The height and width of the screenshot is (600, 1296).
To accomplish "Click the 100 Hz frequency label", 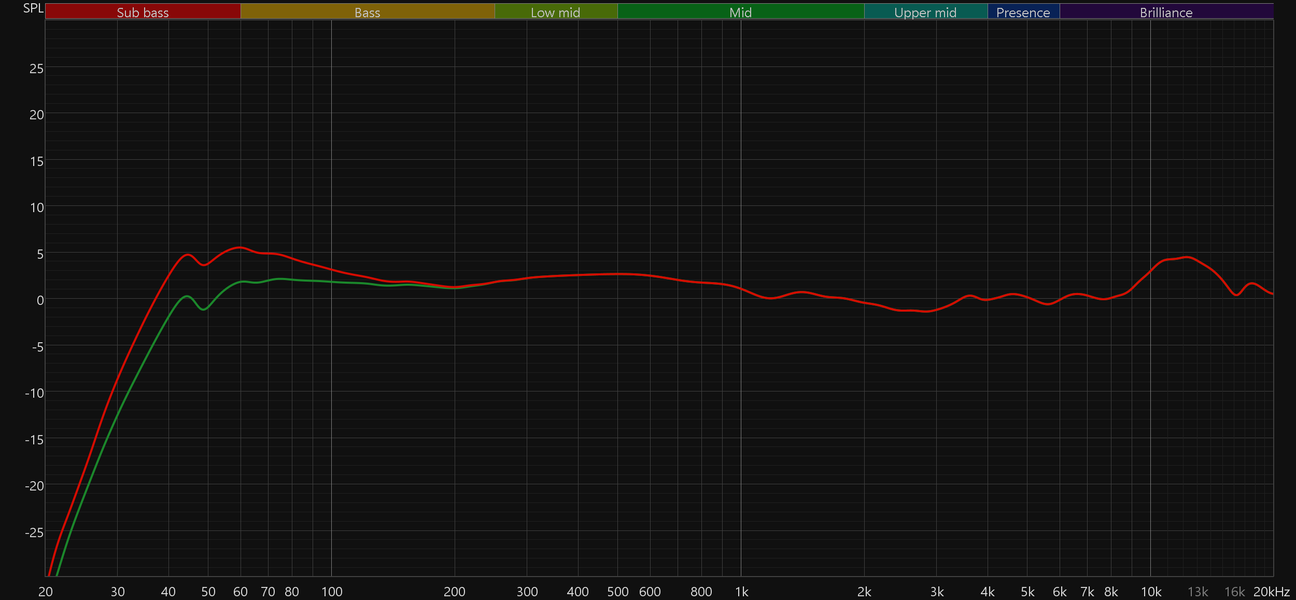I will click(x=331, y=591).
